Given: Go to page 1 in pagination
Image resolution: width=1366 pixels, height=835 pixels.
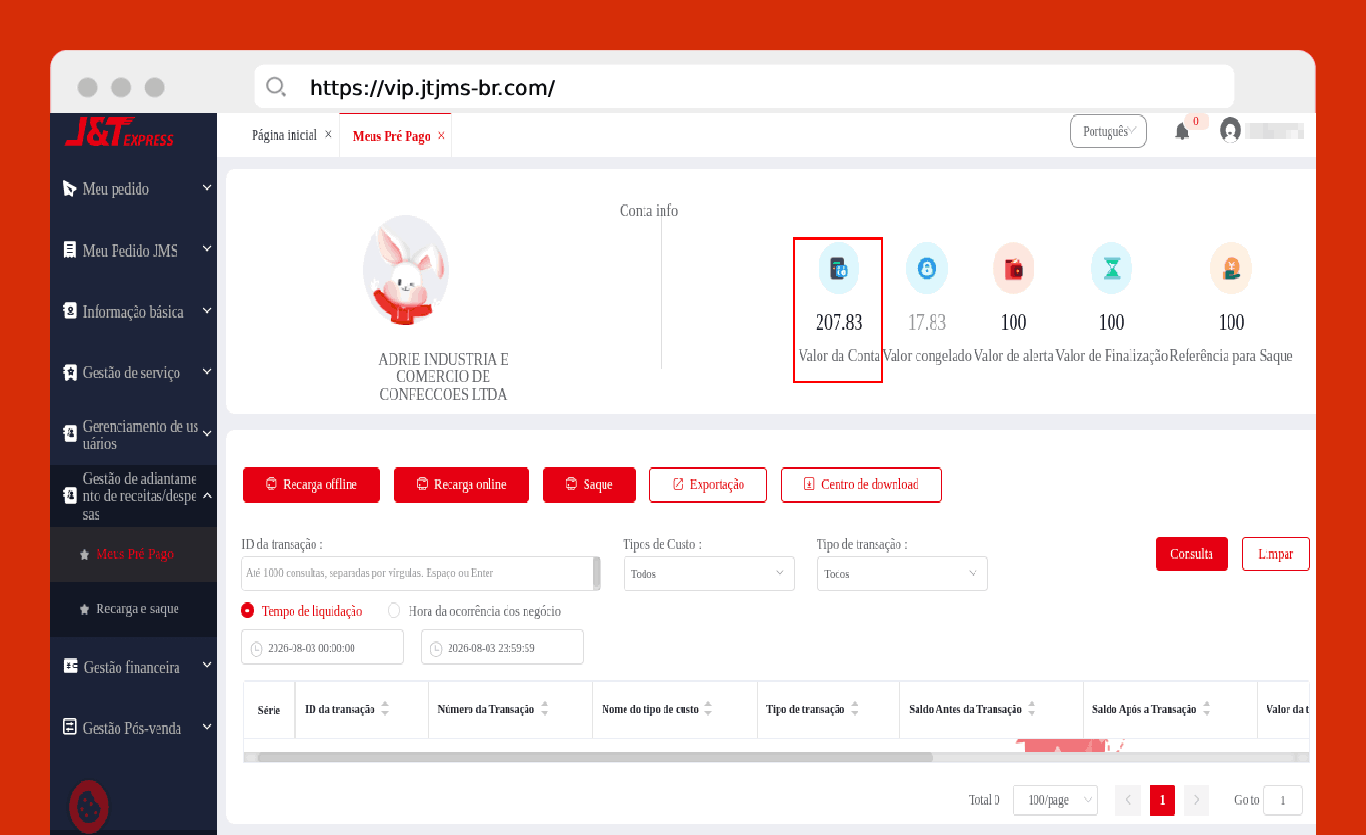Looking at the screenshot, I should click(x=1162, y=800).
